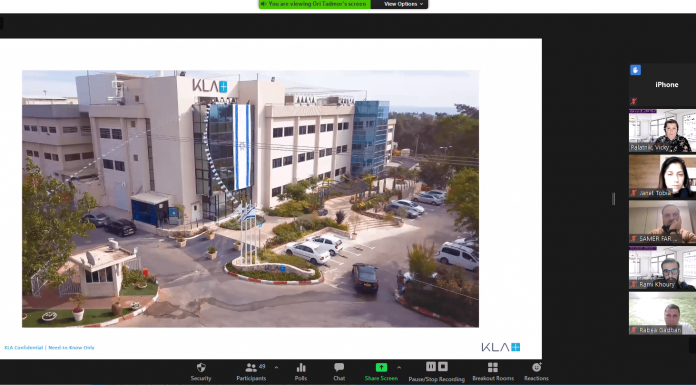The width and height of the screenshot is (696, 385).
Task: Open the Polls window
Action: pos(301,372)
